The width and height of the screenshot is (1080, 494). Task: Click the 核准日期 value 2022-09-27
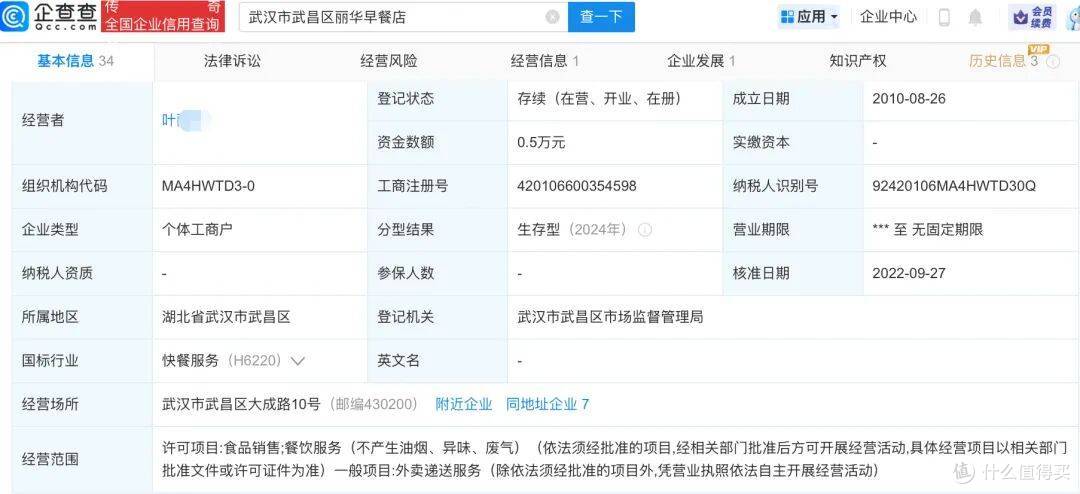point(908,273)
